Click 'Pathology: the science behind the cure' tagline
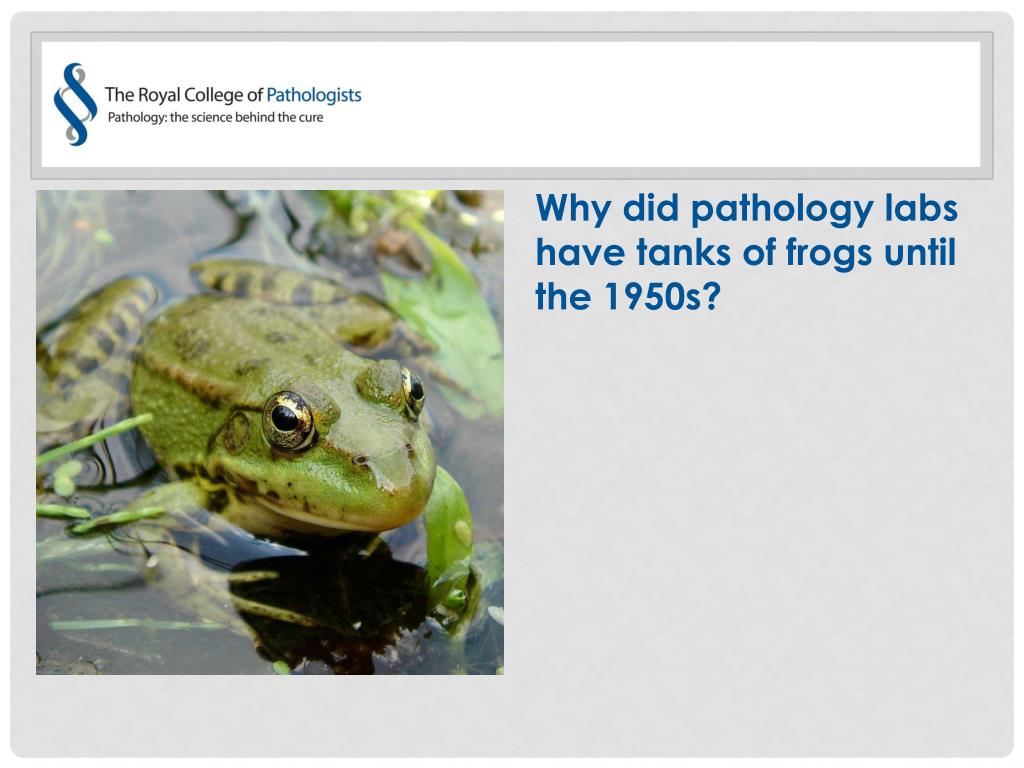This screenshot has width=1024, height=768. click(x=215, y=118)
